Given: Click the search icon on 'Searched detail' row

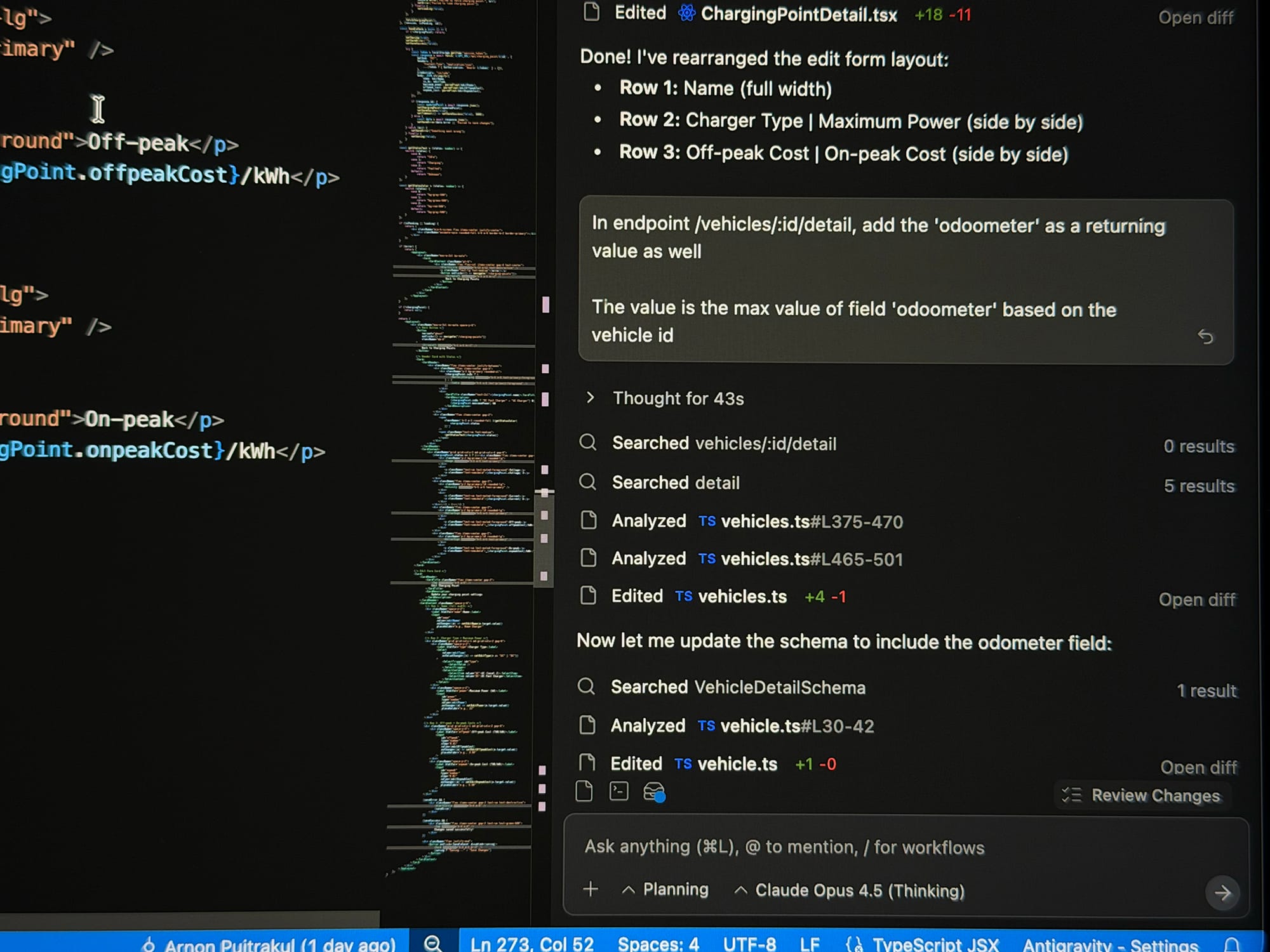Looking at the screenshot, I should pos(588,482).
